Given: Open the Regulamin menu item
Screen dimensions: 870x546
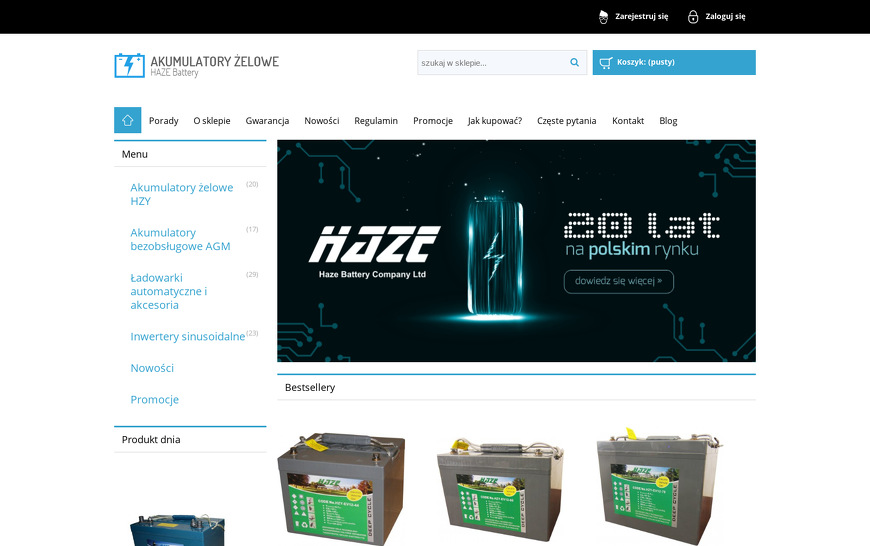Looking at the screenshot, I should (376, 120).
